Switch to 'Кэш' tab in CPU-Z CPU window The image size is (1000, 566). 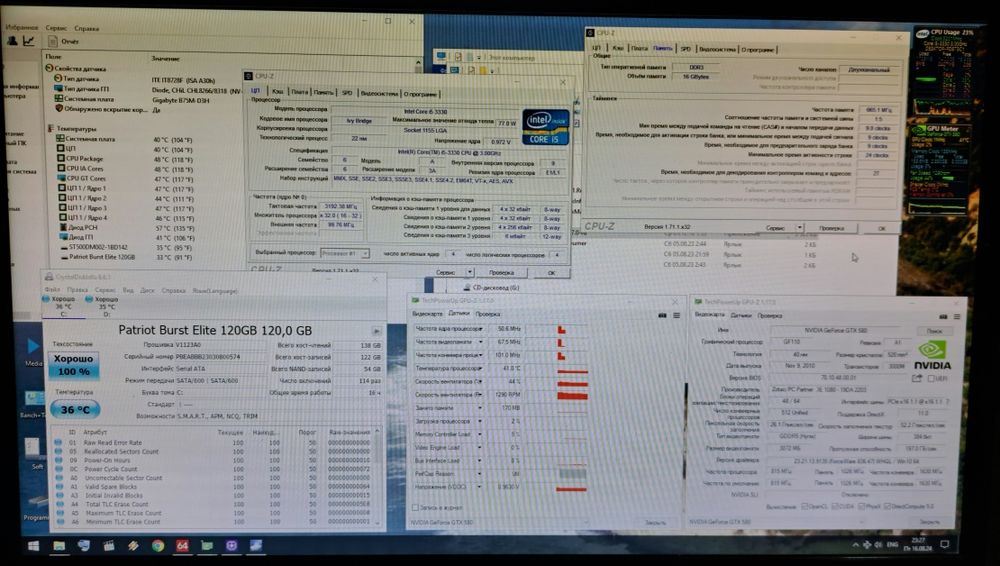coord(277,92)
